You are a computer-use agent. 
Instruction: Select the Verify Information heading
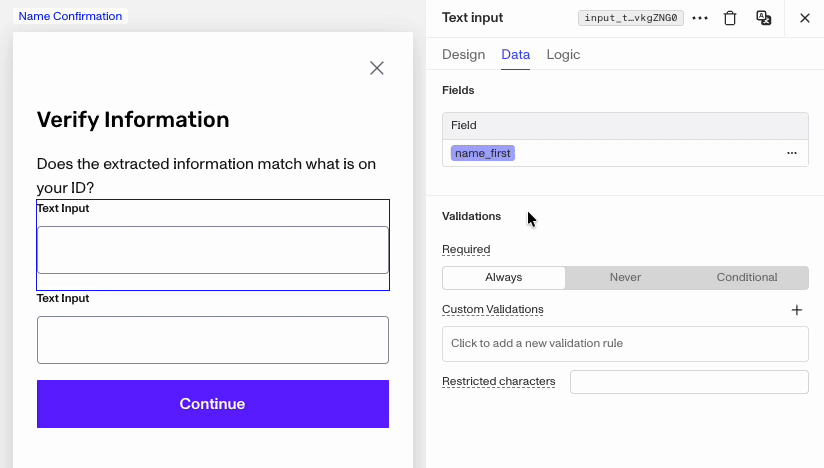(x=133, y=120)
